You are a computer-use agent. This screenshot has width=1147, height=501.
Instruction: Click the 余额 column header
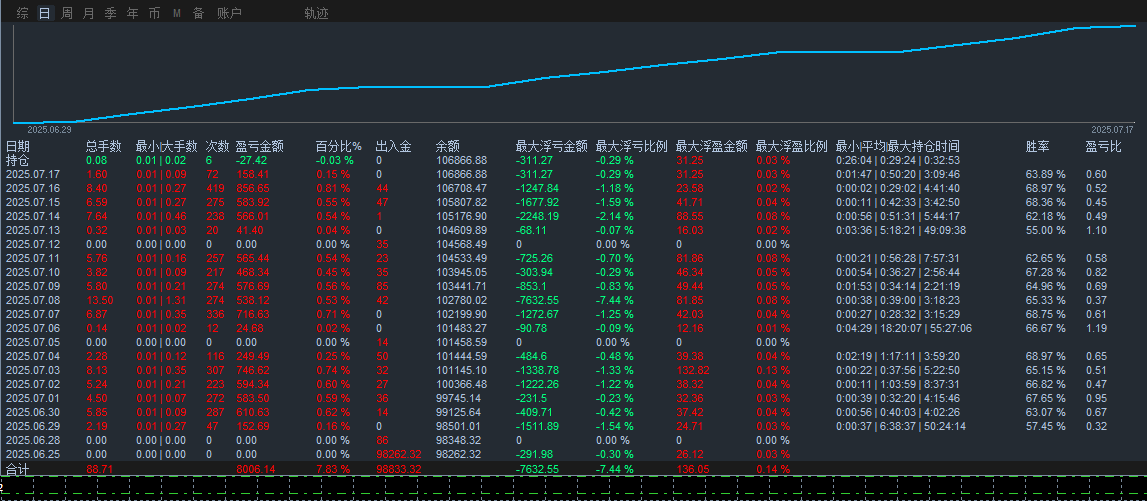448,146
